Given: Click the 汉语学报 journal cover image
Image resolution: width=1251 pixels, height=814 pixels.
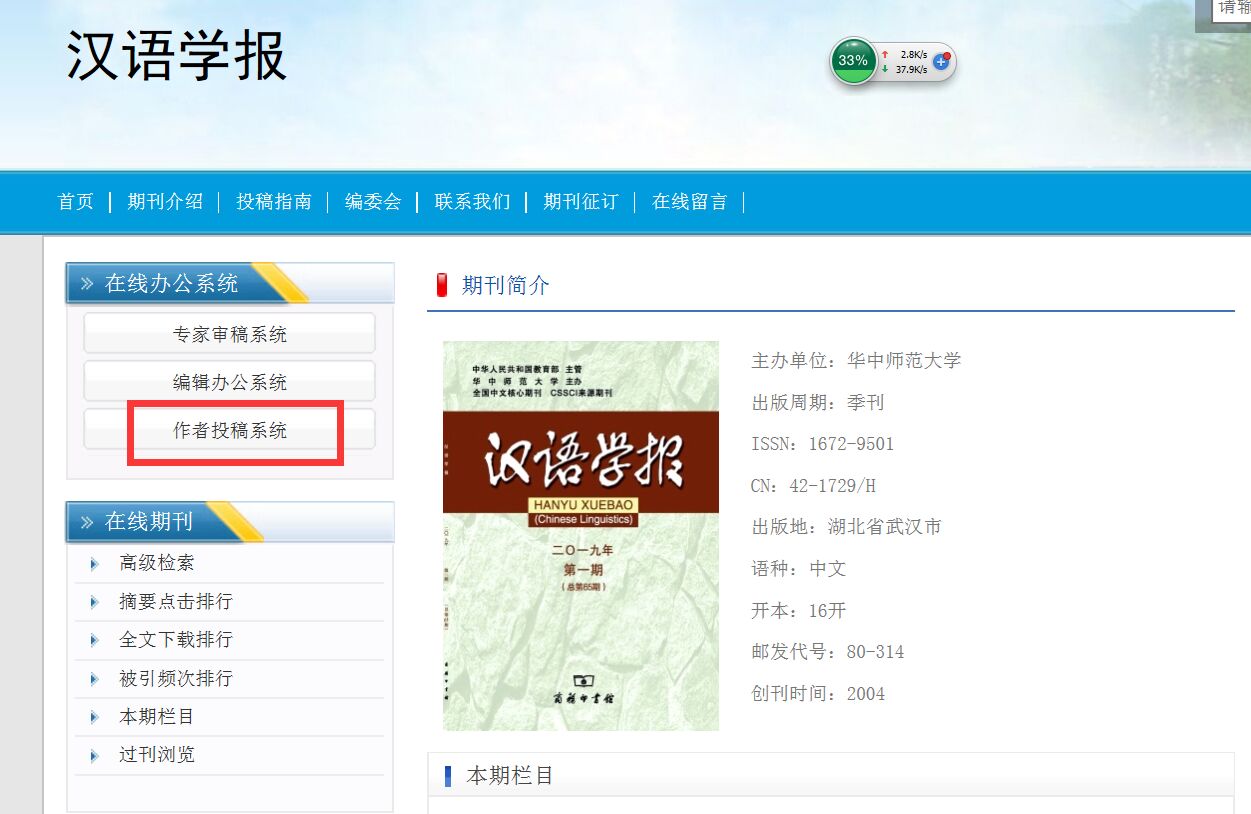Looking at the screenshot, I should [580, 535].
